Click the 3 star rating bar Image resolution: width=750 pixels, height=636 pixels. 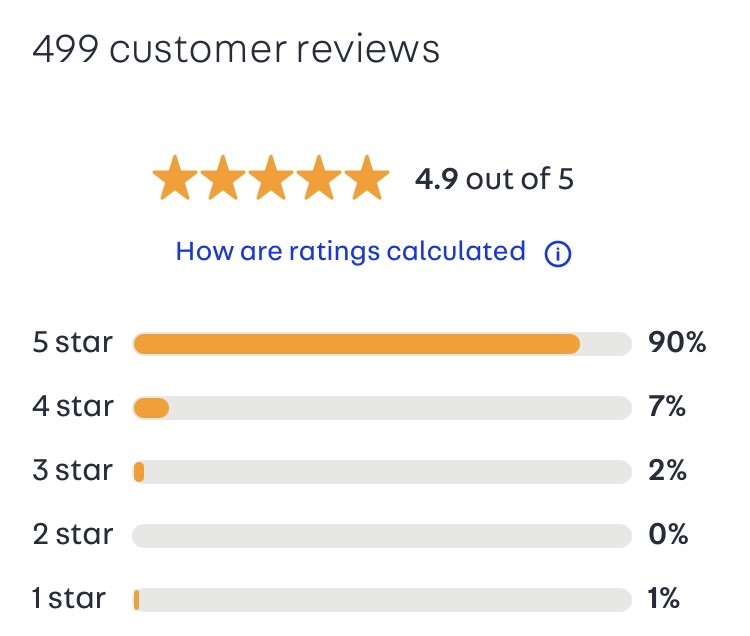pyautogui.click(x=382, y=472)
